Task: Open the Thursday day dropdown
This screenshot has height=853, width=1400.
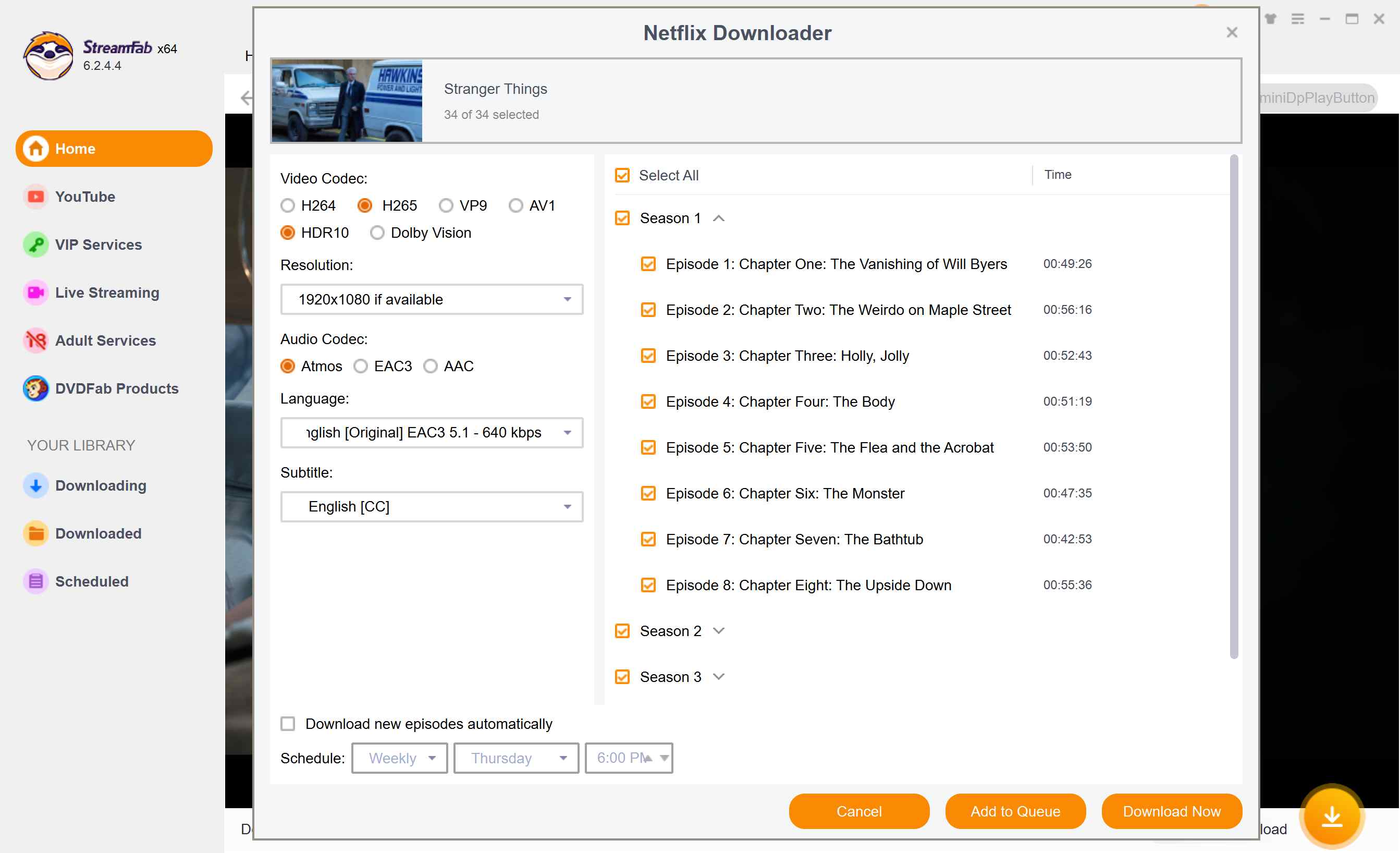Action: click(516, 758)
